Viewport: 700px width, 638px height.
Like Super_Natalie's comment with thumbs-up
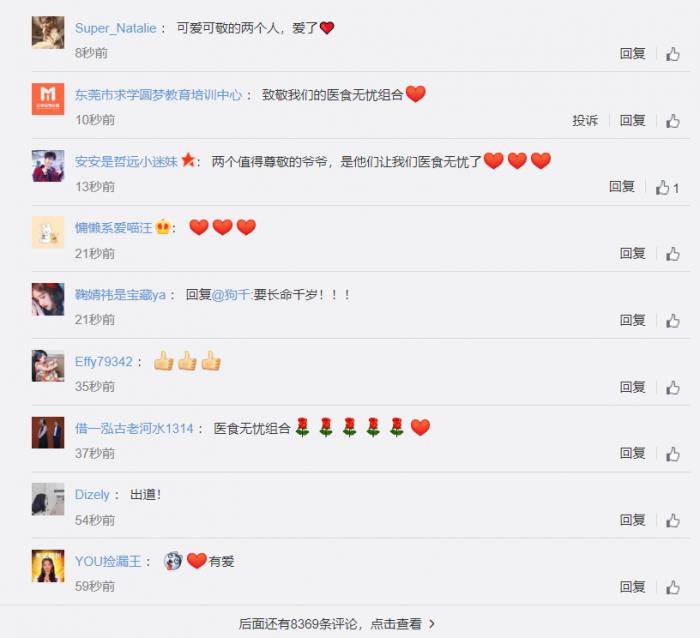[x=673, y=54]
